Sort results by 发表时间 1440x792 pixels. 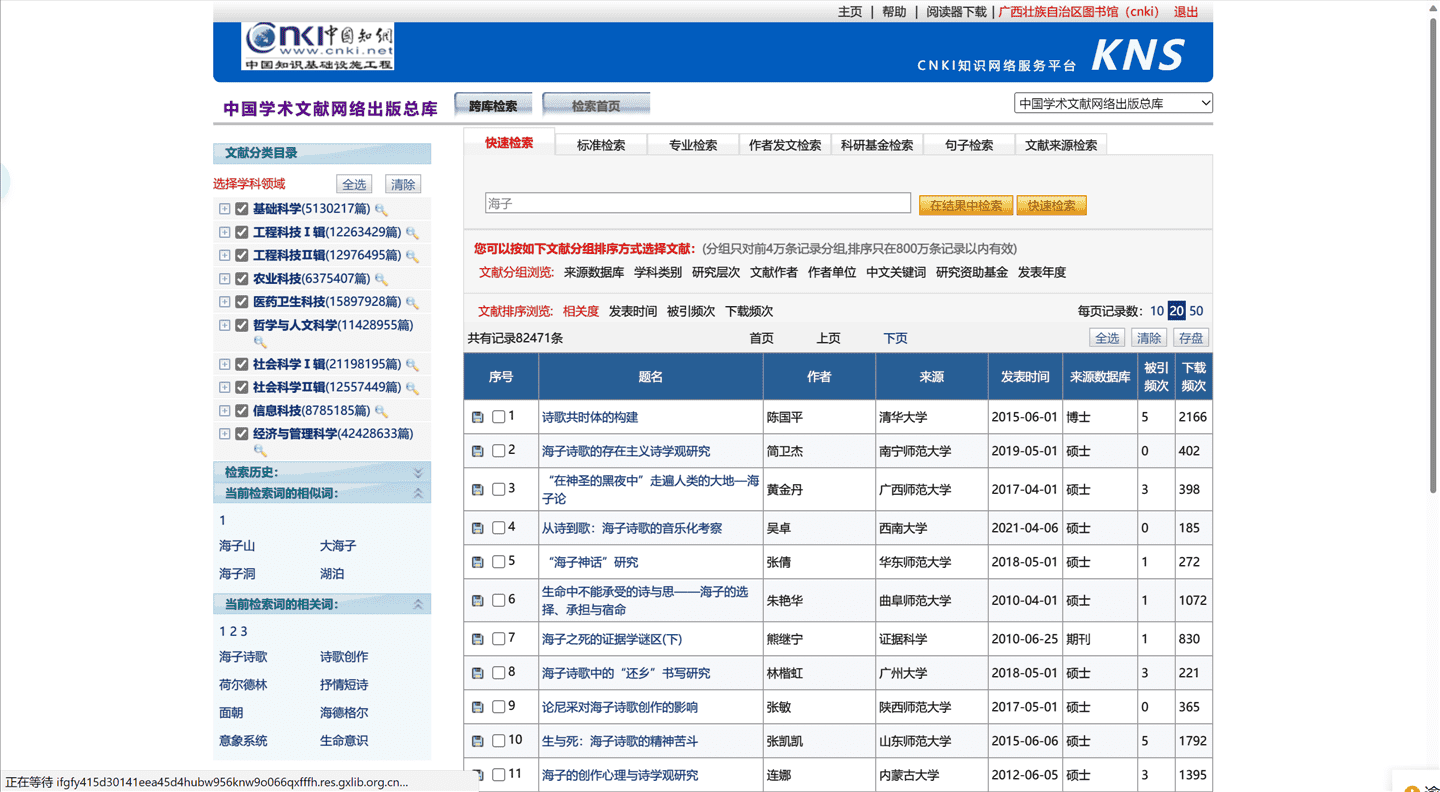[633, 311]
